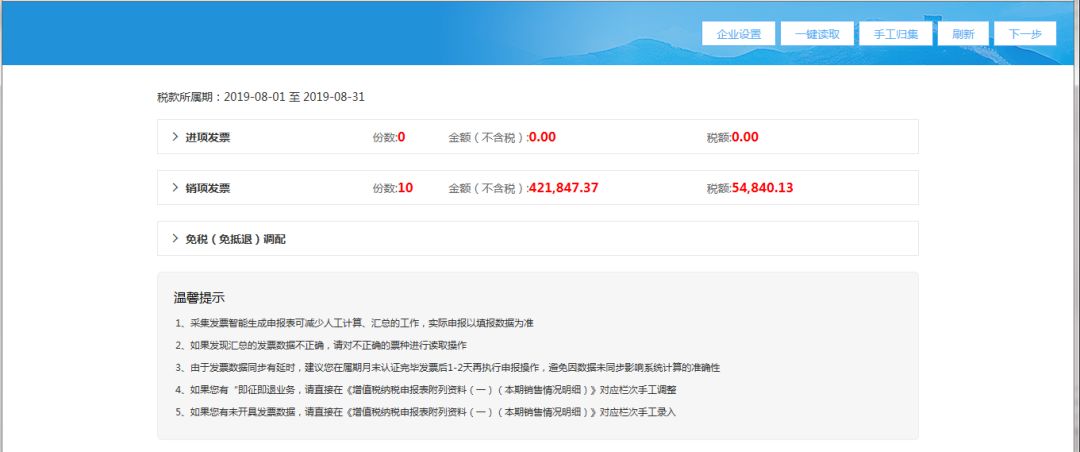The height and width of the screenshot is (452, 1080).
Task: Refresh data with the 刷新 button
Action: 963,34
